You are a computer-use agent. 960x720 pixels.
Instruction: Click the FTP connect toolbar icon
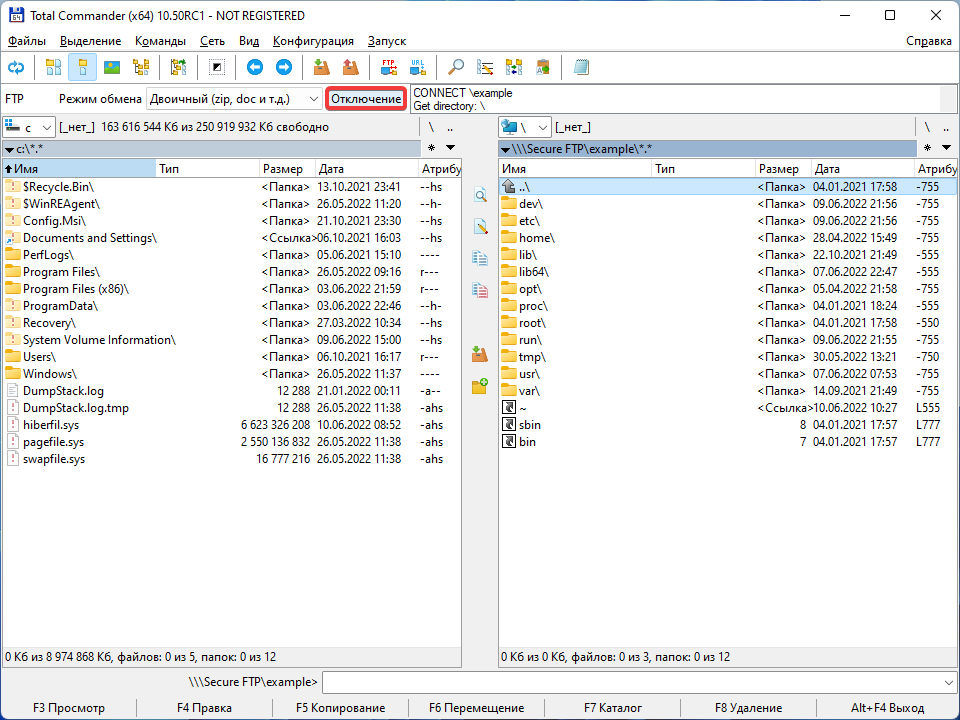[388, 67]
